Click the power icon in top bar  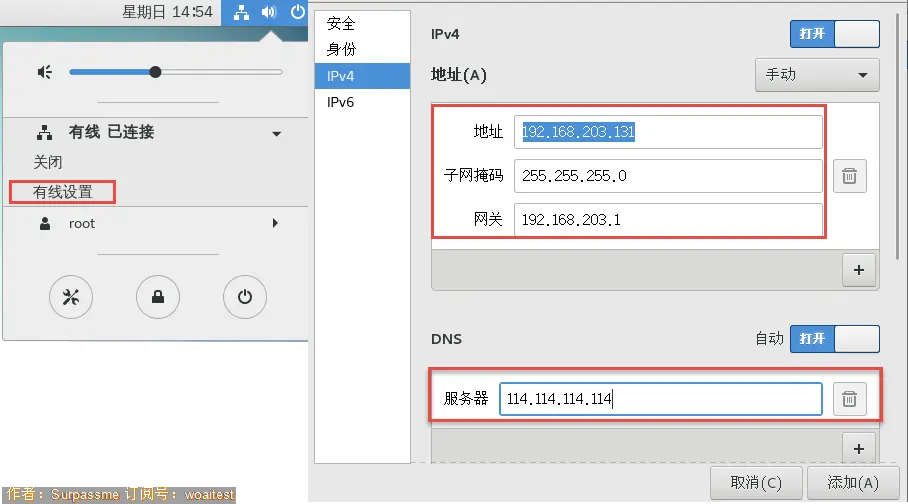click(298, 12)
